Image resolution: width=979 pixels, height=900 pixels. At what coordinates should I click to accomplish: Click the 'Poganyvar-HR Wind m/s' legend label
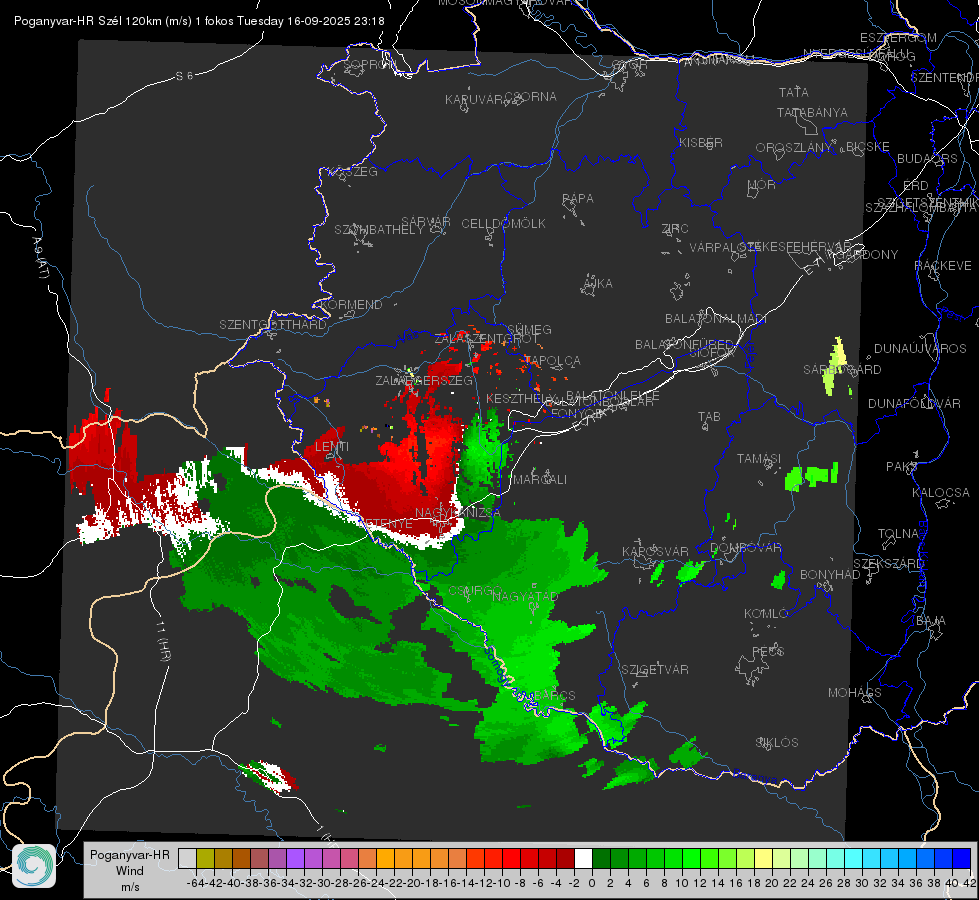(130, 870)
